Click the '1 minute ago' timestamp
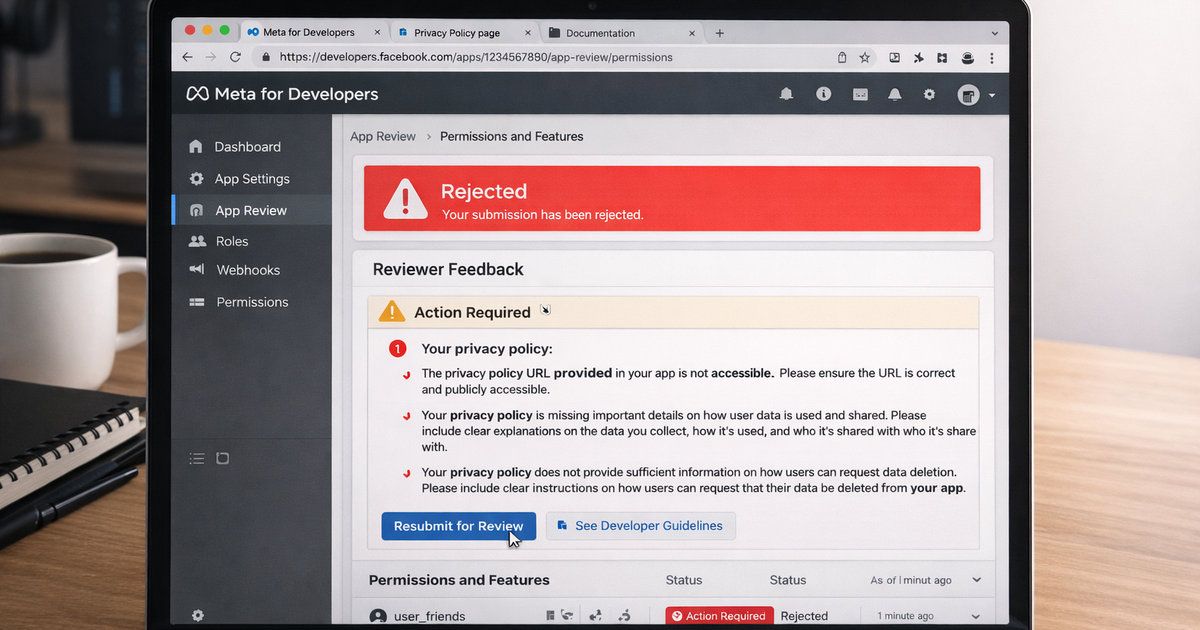Viewport: 1200px width, 630px height. [905, 616]
